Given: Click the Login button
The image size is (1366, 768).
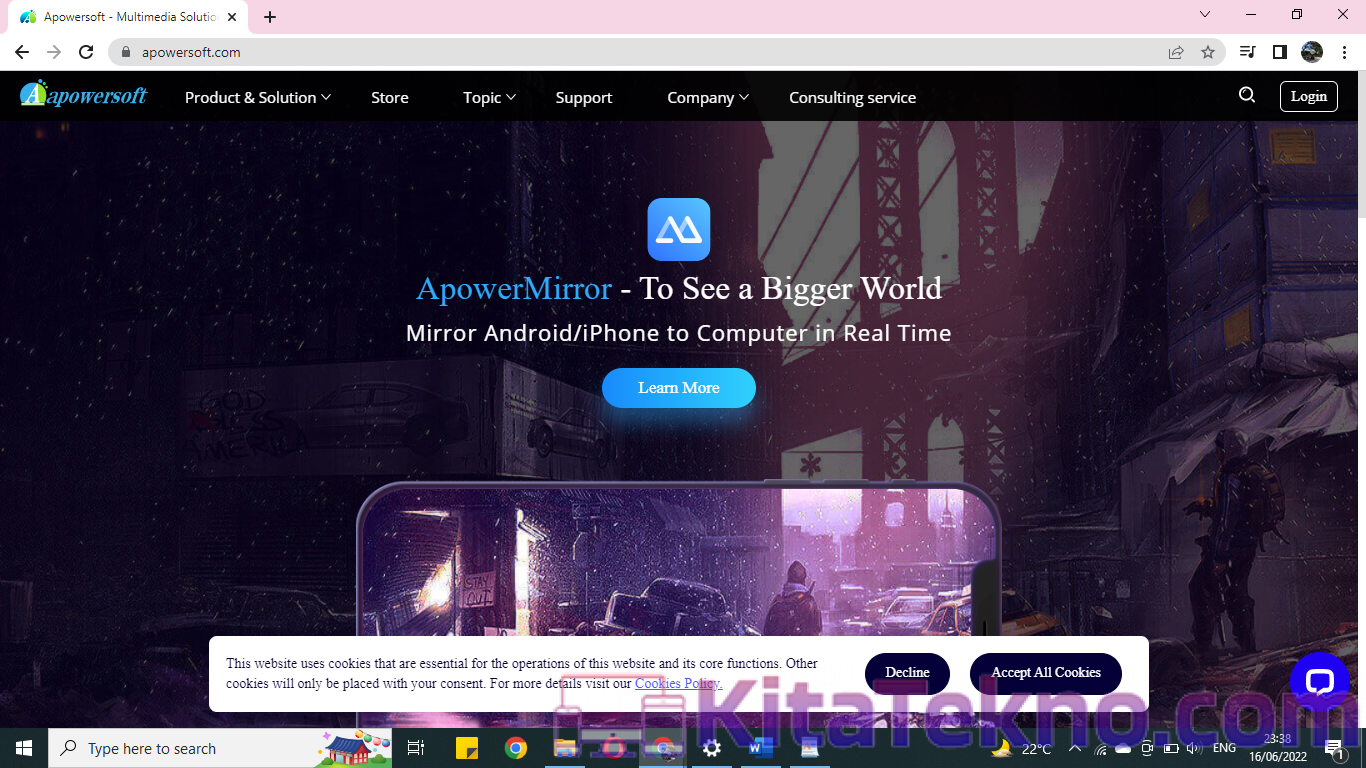Looking at the screenshot, I should tap(1309, 96).
